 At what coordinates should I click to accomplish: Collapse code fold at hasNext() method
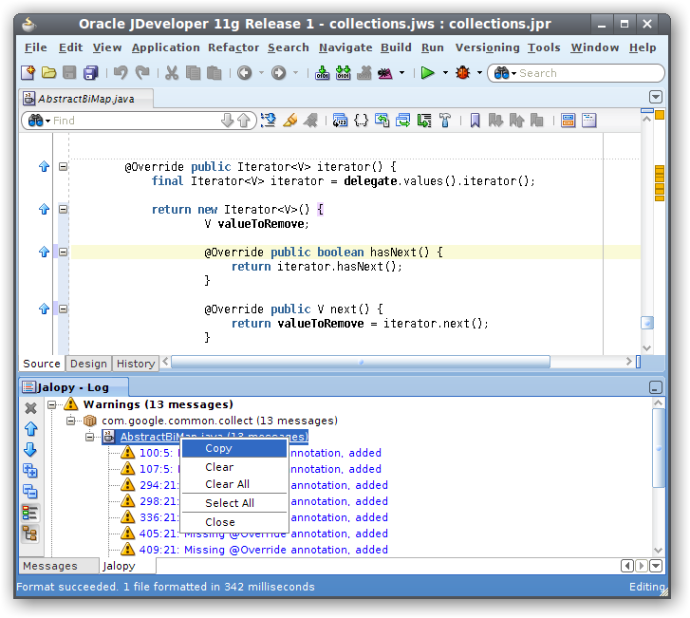(63, 252)
